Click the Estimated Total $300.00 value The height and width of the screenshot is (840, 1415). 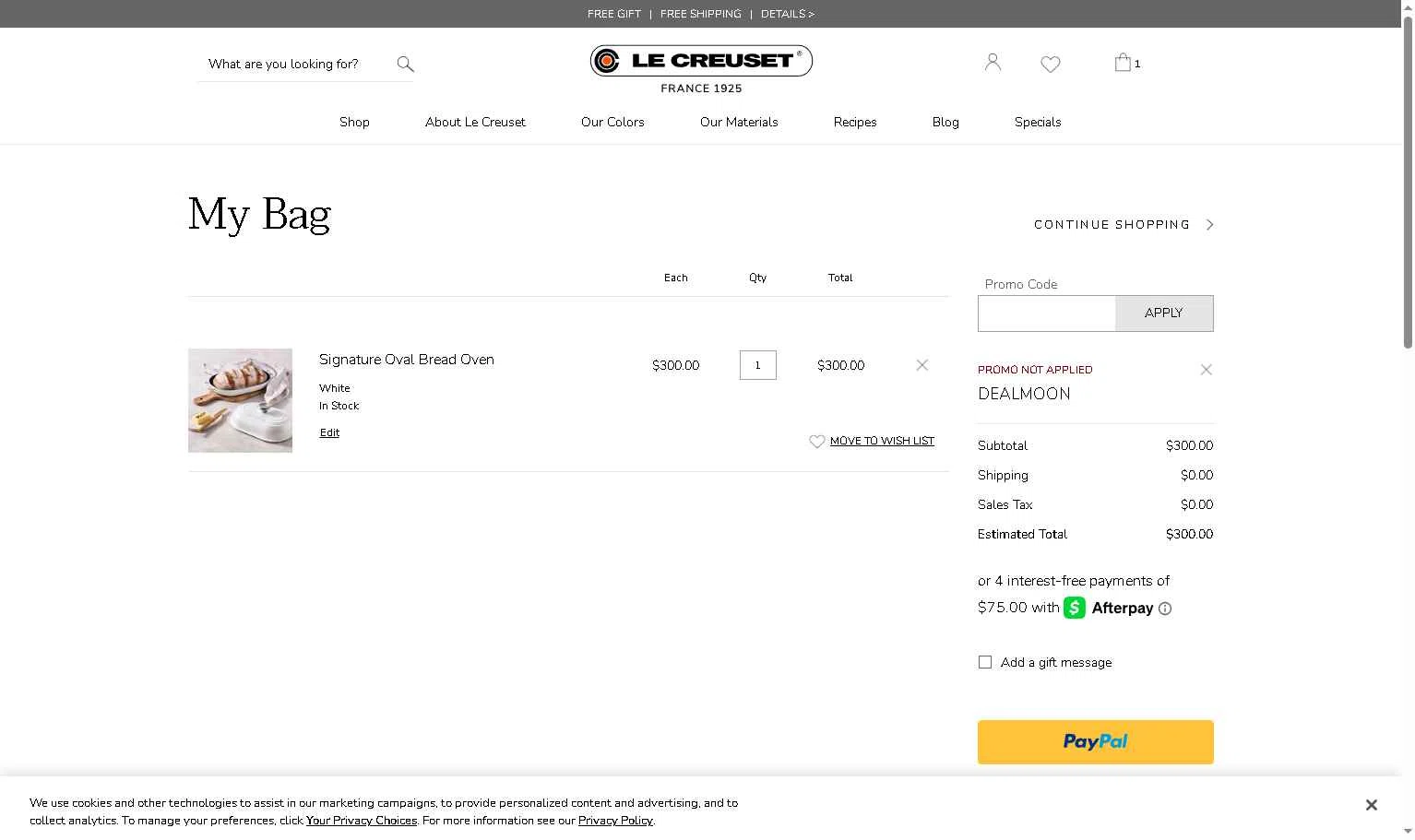(x=1189, y=534)
